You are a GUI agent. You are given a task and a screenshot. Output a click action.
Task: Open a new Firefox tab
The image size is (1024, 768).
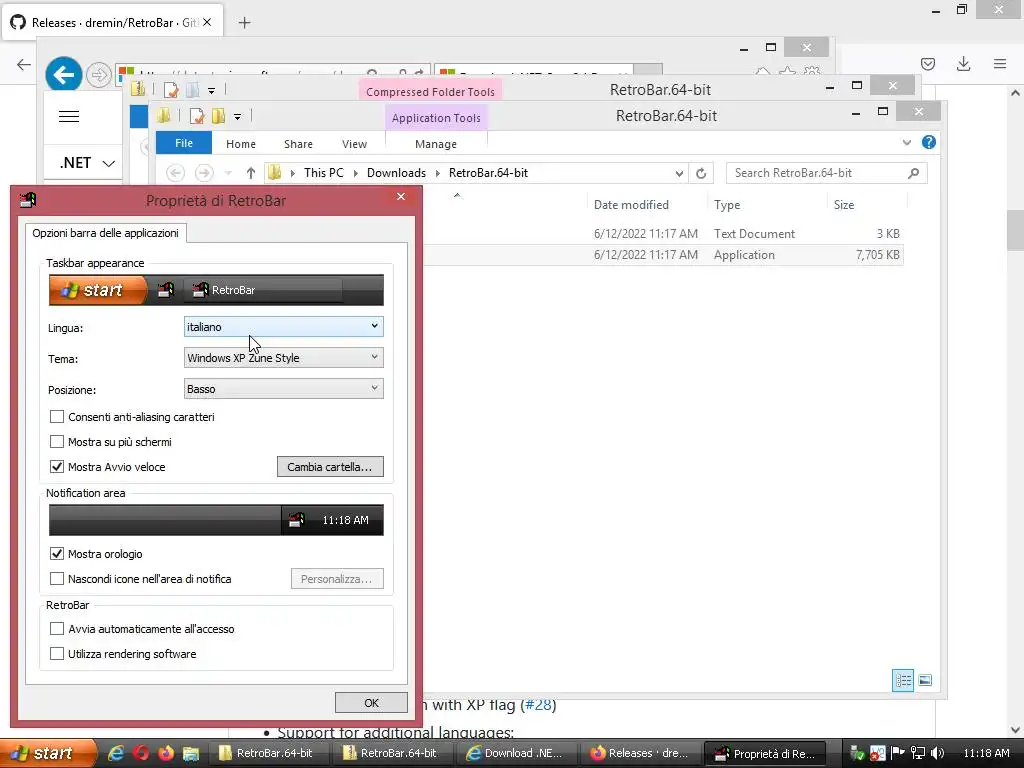click(x=244, y=23)
